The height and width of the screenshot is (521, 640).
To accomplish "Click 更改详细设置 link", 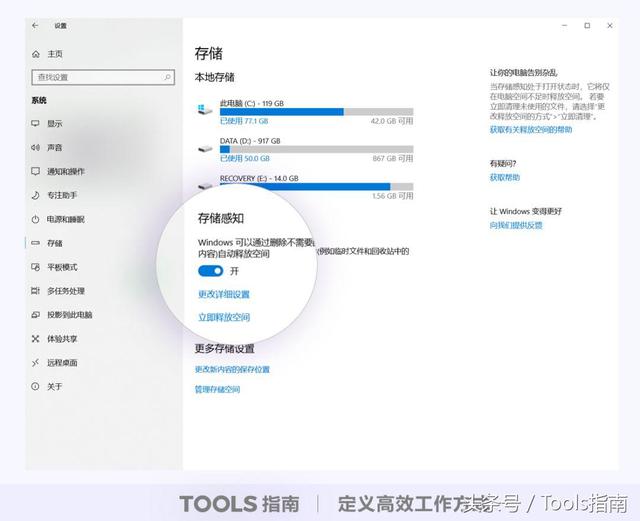I will (224, 294).
